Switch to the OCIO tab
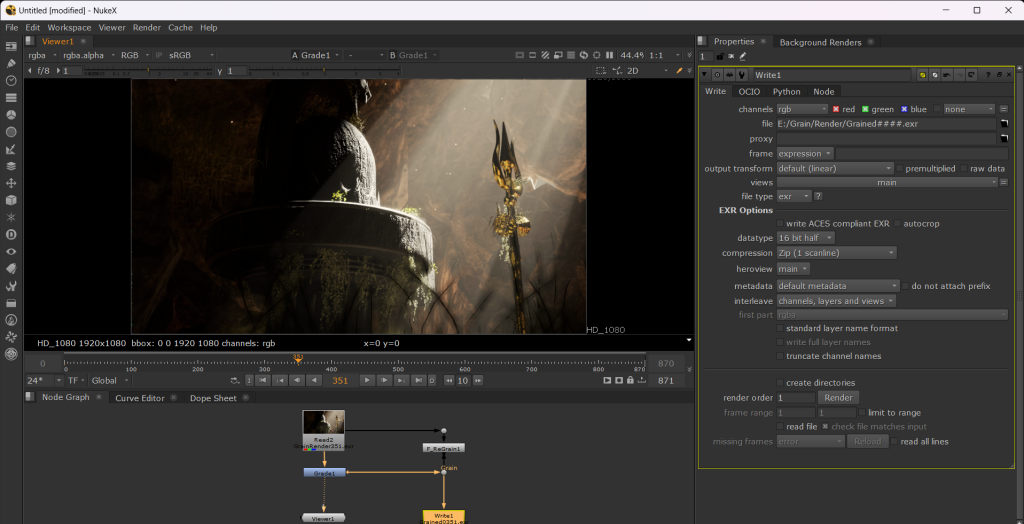 [749, 91]
